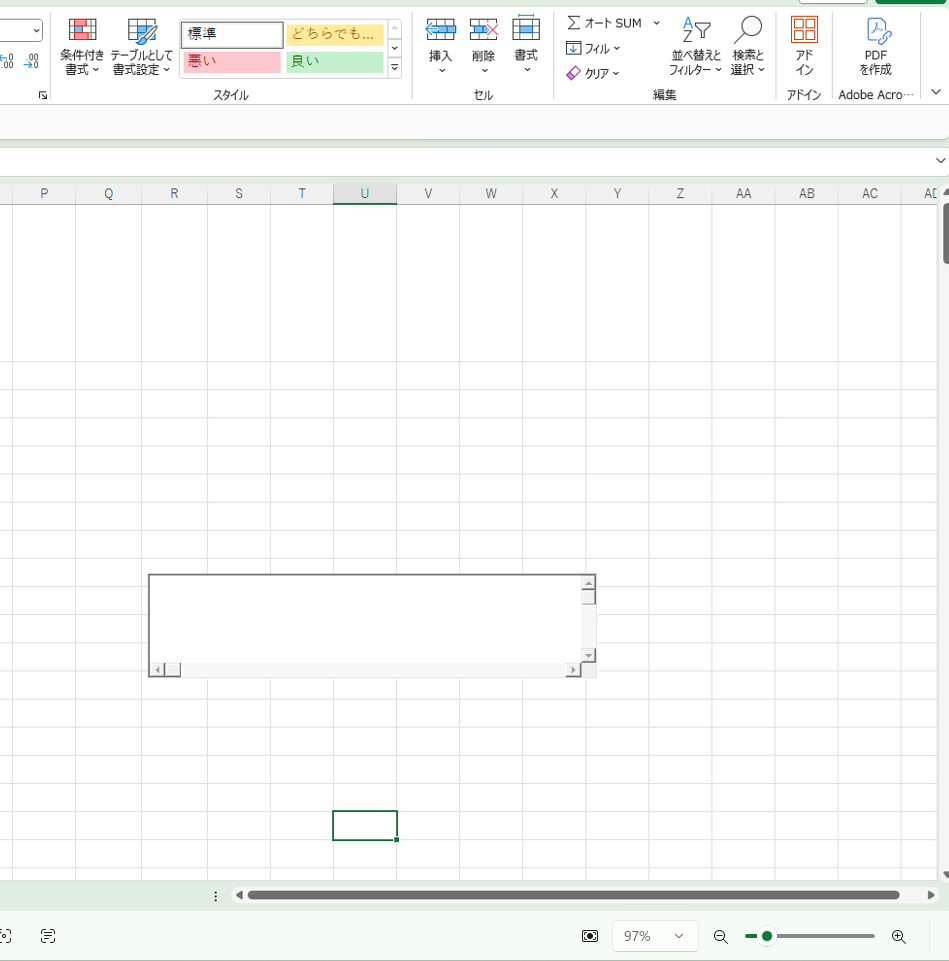The image size is (949, 961).
Task: Click the 削除 cells icon
Action: click(484, 30)
